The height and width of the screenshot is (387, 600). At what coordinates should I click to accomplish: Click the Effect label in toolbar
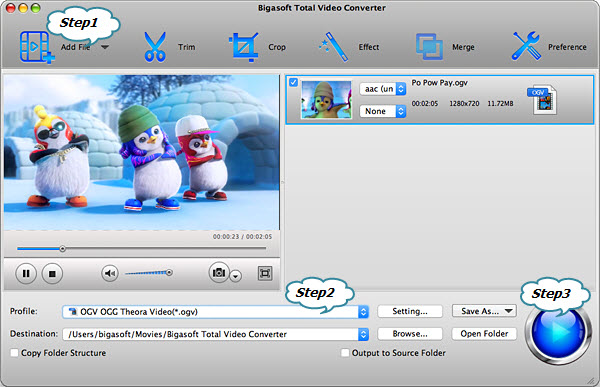point(368,47)
